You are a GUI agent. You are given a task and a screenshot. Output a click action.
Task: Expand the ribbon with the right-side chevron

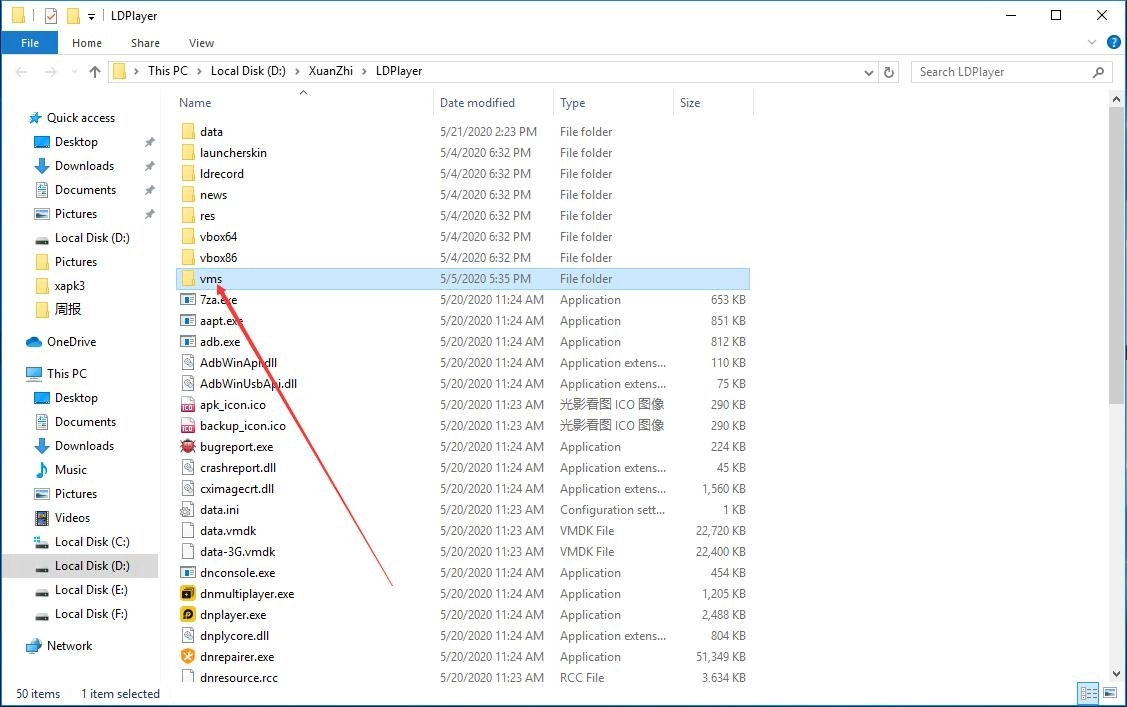[x=1093, y=42]
